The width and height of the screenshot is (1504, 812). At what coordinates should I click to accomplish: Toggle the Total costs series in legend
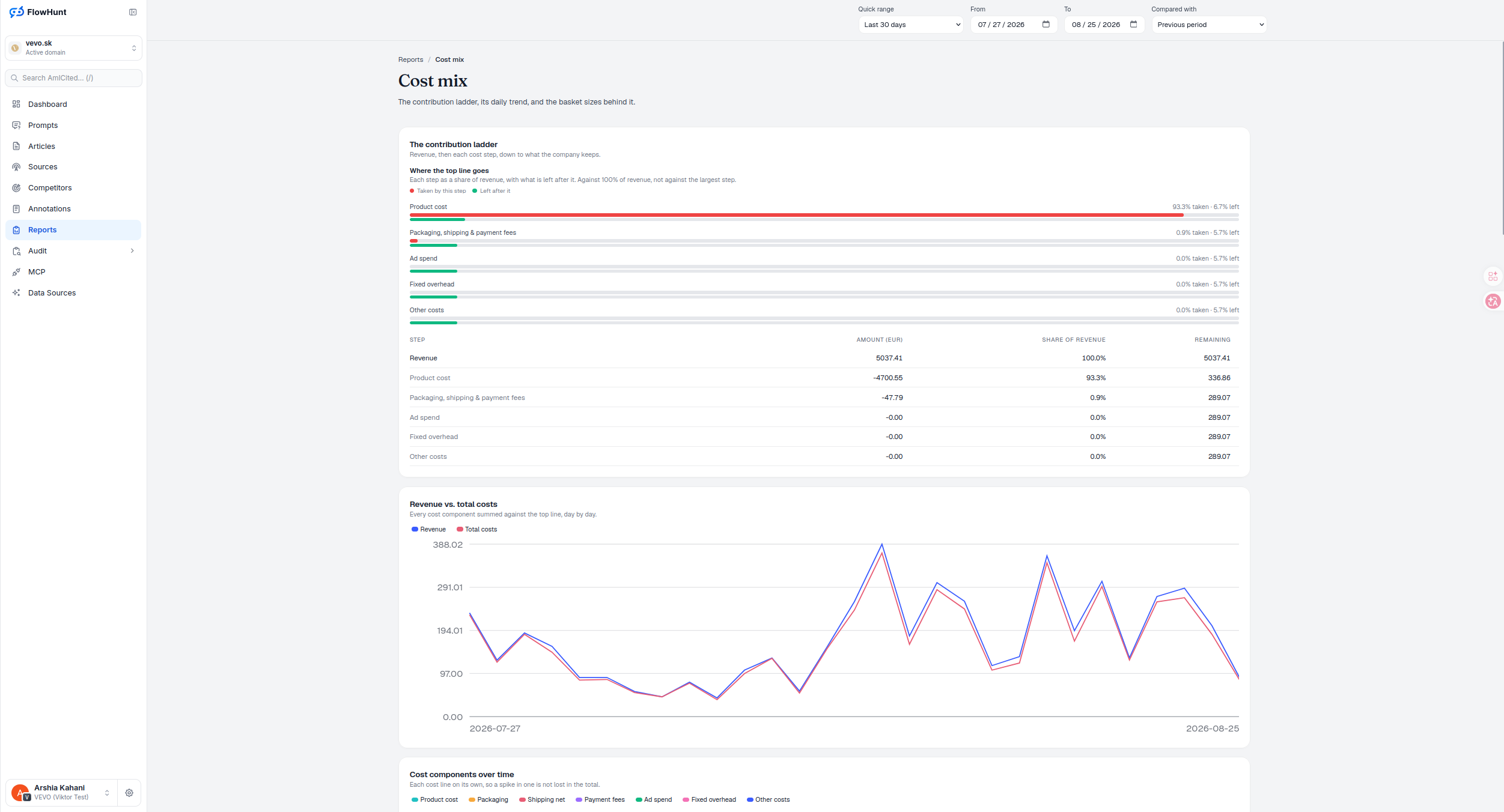tap(477, 530)
